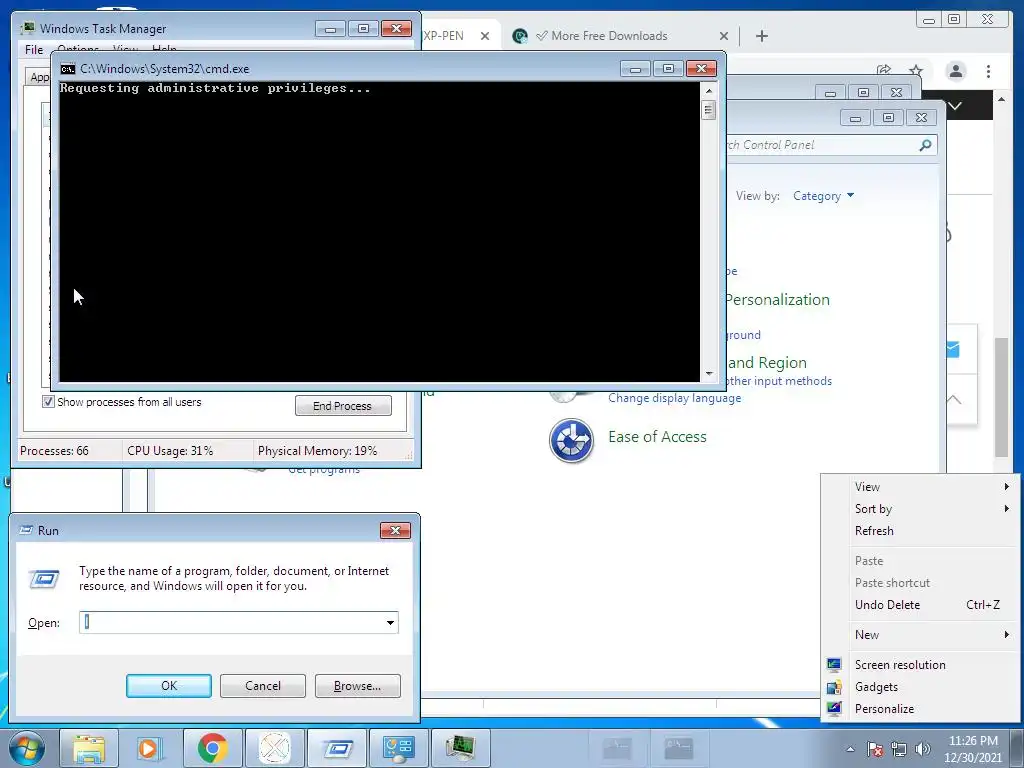Close the Run dialog with X
This screenshot has height=768, width=1024.
(395, 530)
